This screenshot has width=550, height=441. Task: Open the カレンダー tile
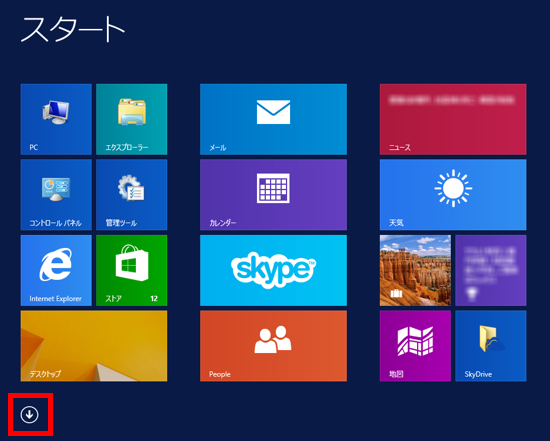pos(273,195)
